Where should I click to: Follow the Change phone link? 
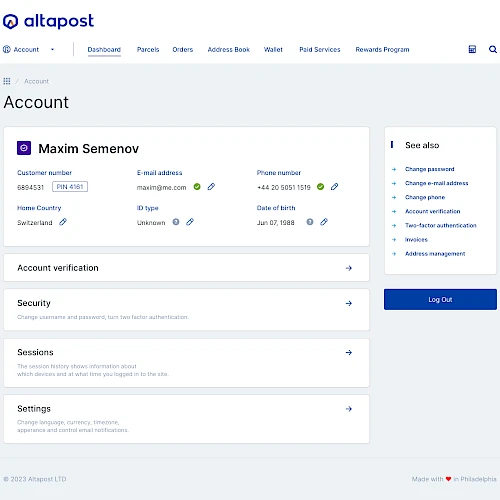click(425, 197)
